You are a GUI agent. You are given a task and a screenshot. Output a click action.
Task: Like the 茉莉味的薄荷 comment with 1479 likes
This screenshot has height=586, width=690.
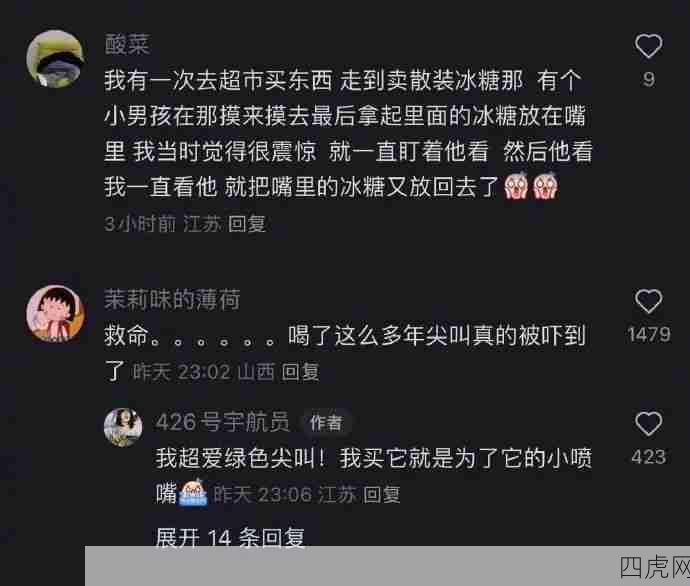[648, 301]
